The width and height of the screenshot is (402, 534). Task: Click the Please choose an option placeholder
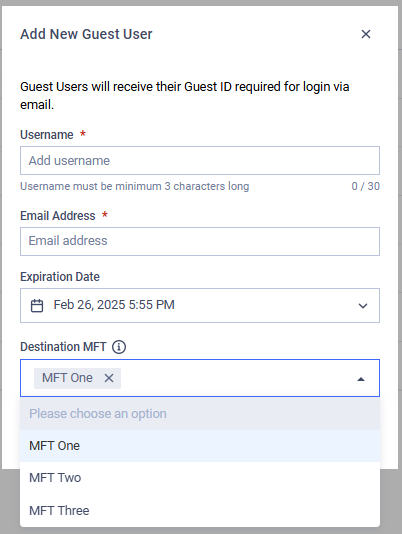pos(98,413)
